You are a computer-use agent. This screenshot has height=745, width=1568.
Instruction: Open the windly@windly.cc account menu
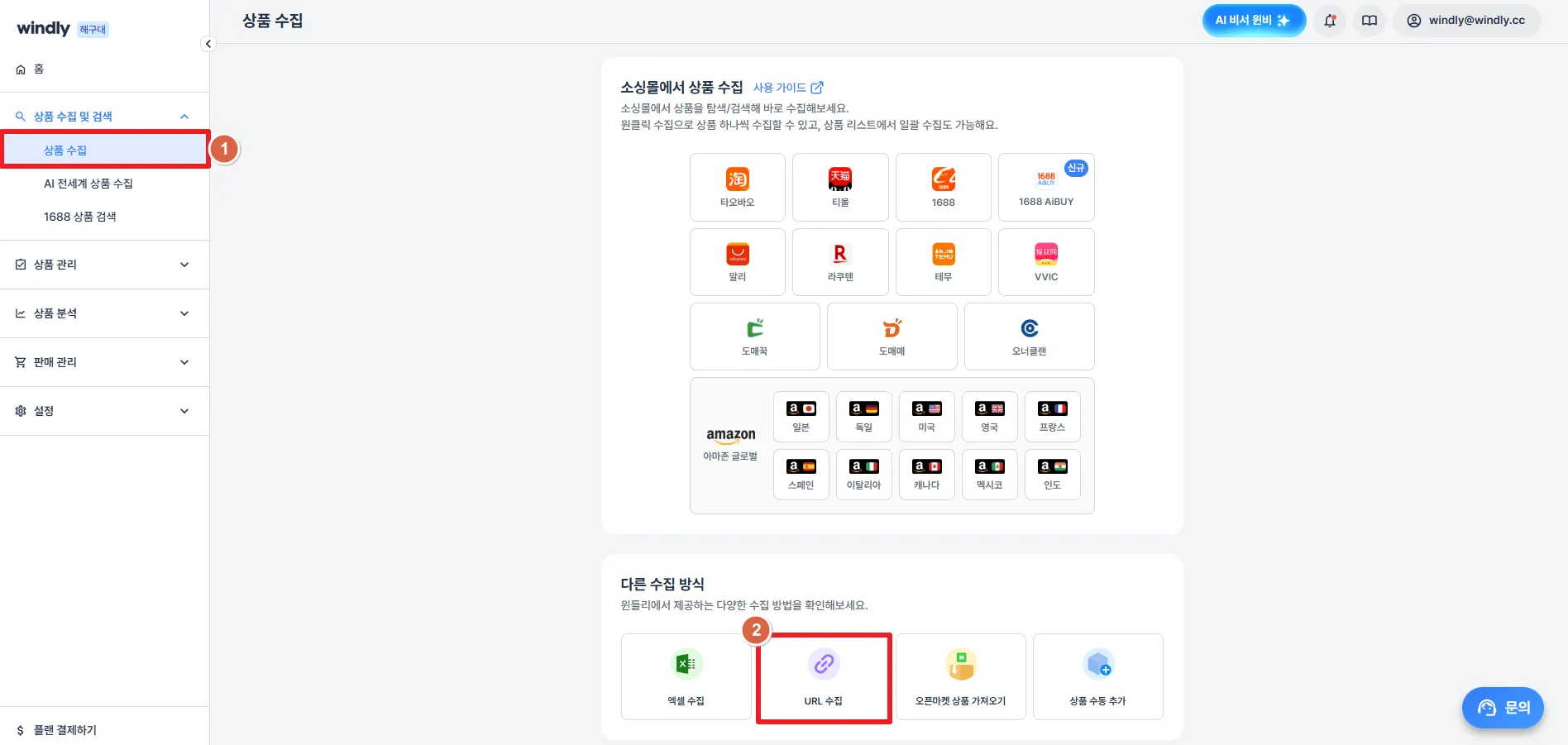click(x=1467, y=21)
